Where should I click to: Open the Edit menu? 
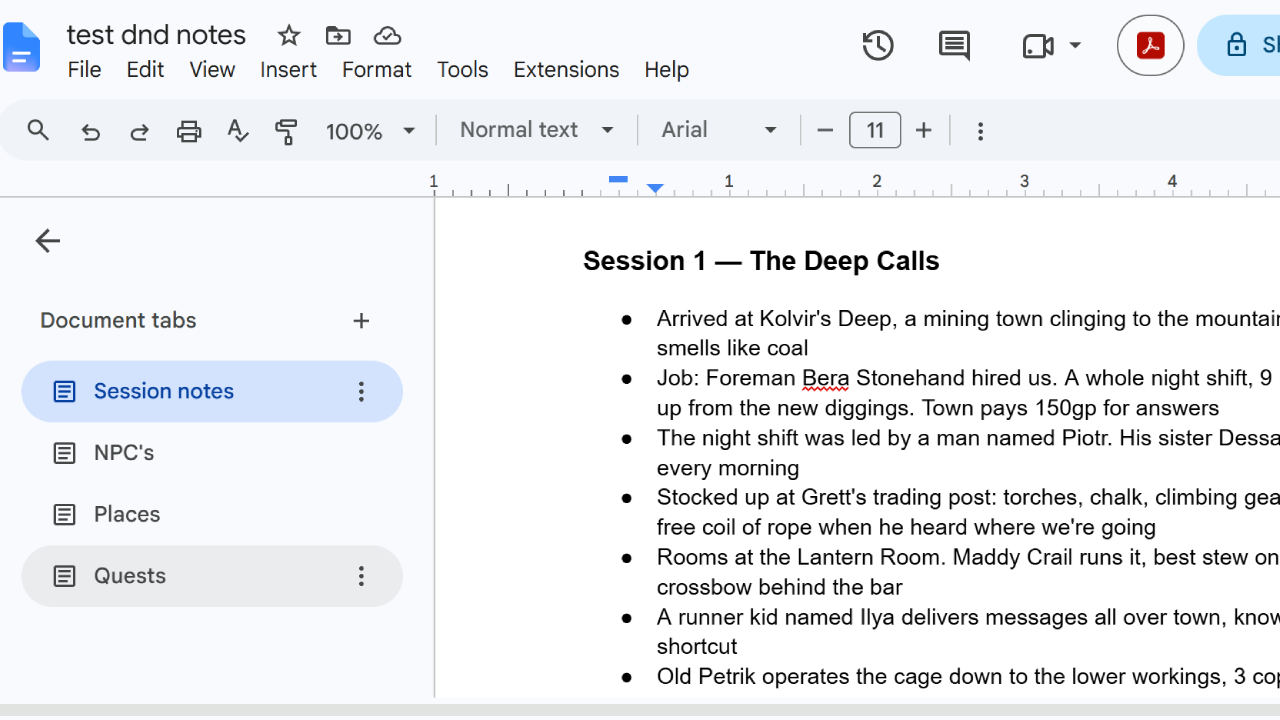click(145, 70)
